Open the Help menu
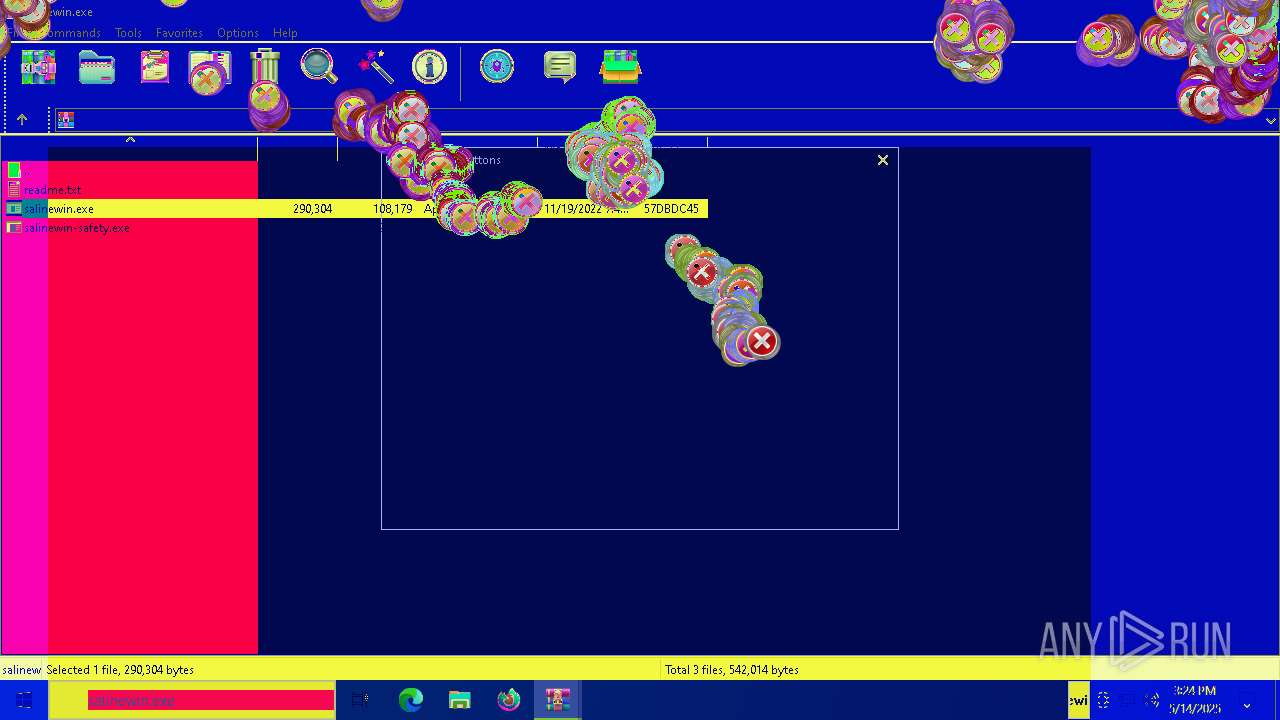Viewport: 1280px width, 720px height. pos(285,33)
